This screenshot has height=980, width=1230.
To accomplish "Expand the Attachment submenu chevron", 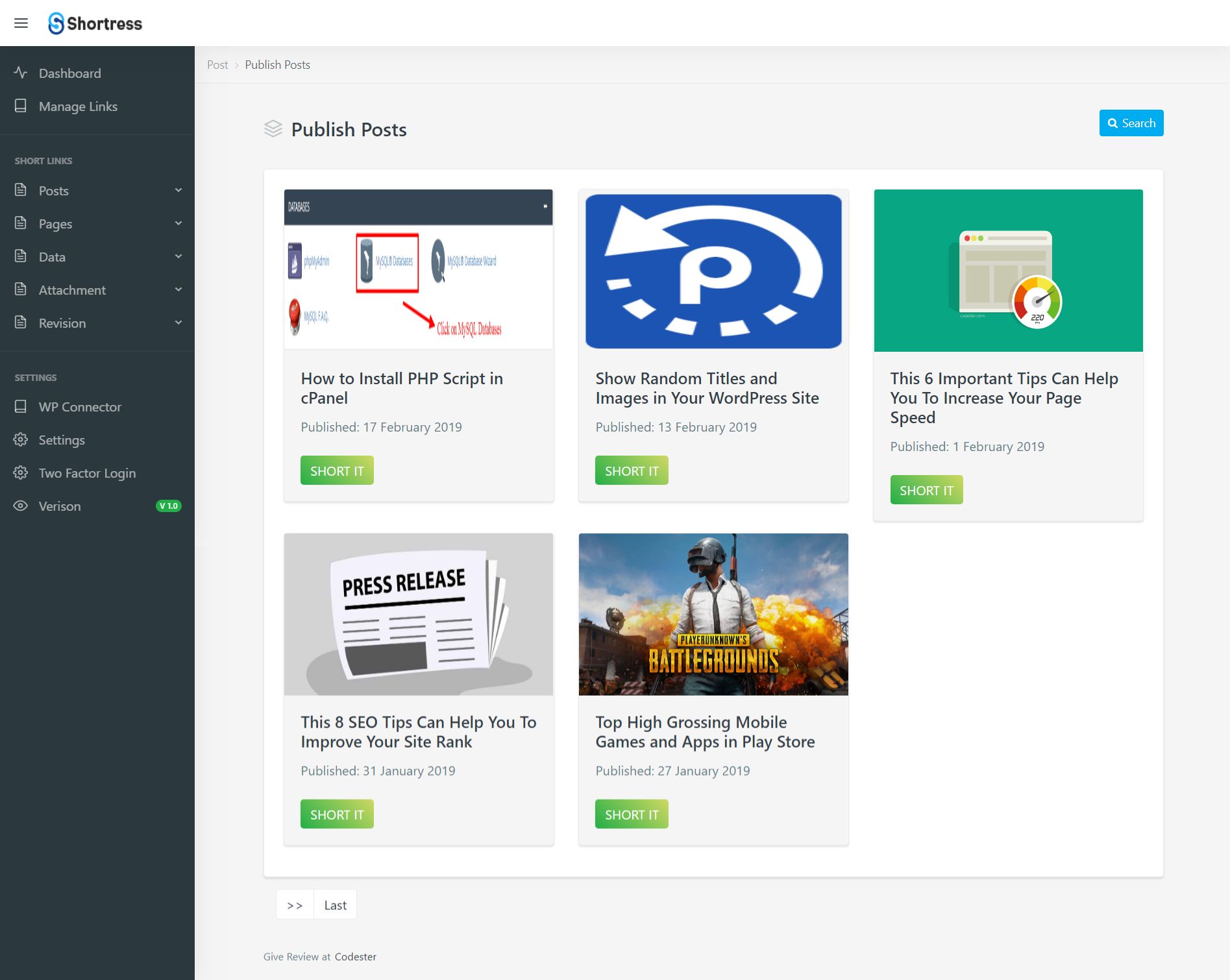I will (x=178, y=289).
